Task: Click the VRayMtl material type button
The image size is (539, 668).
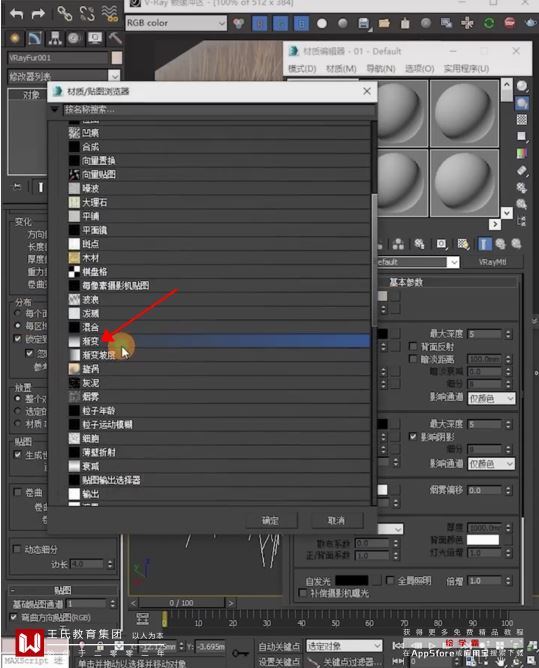Action: [493, 262]
